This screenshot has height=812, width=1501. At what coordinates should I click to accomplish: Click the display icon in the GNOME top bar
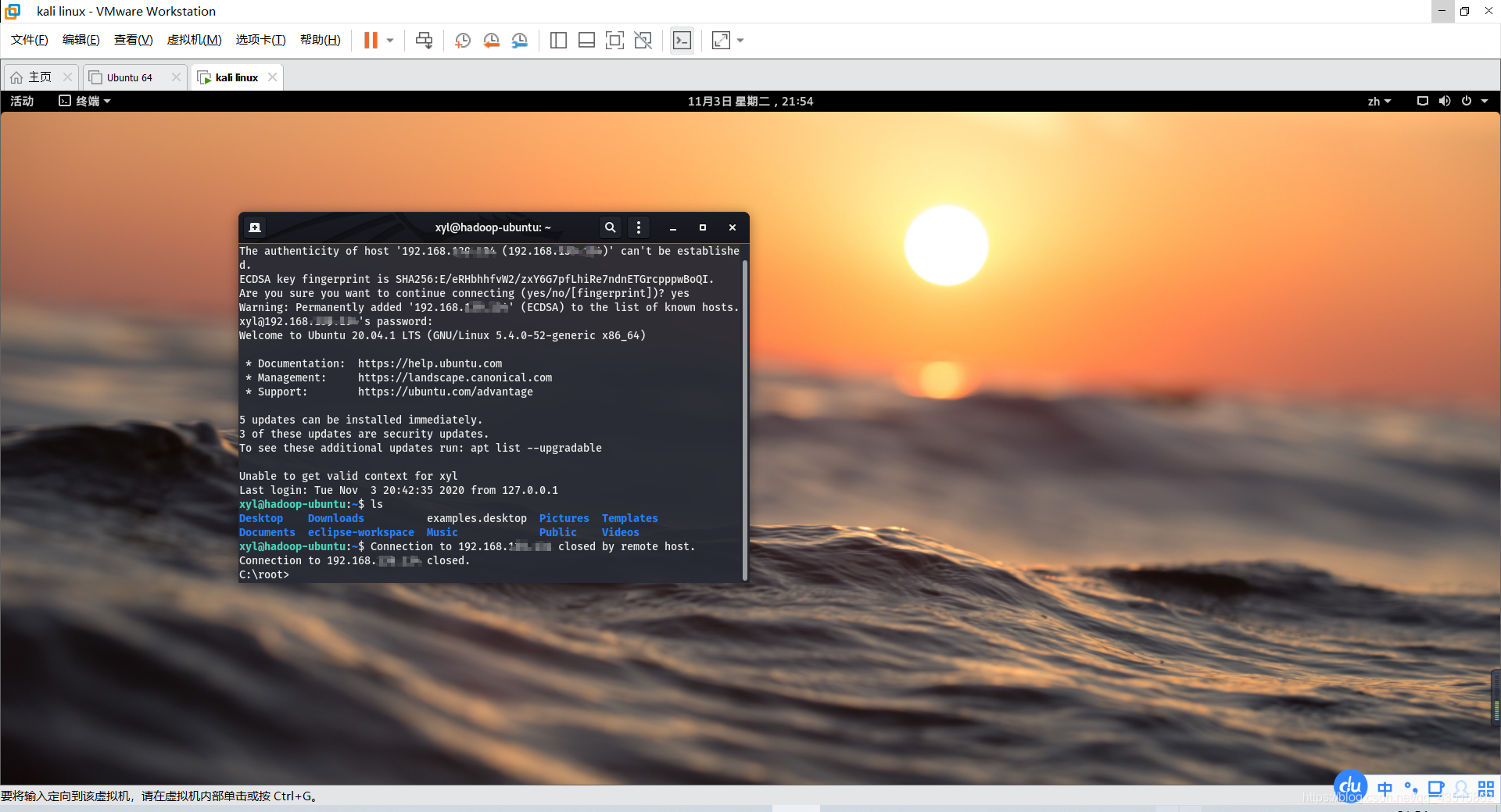(1423, 102)
